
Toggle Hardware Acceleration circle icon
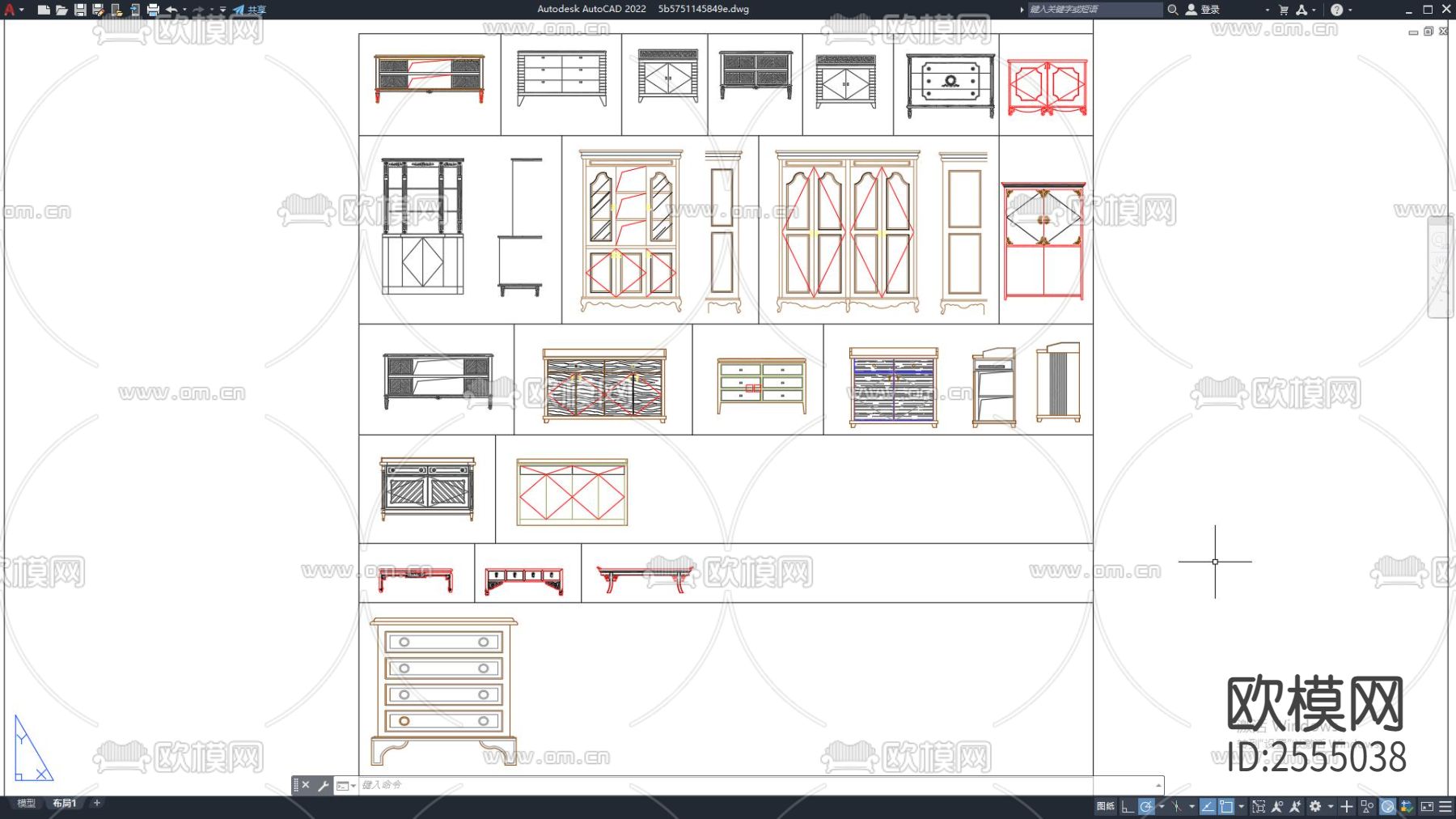click(1388, 806)
